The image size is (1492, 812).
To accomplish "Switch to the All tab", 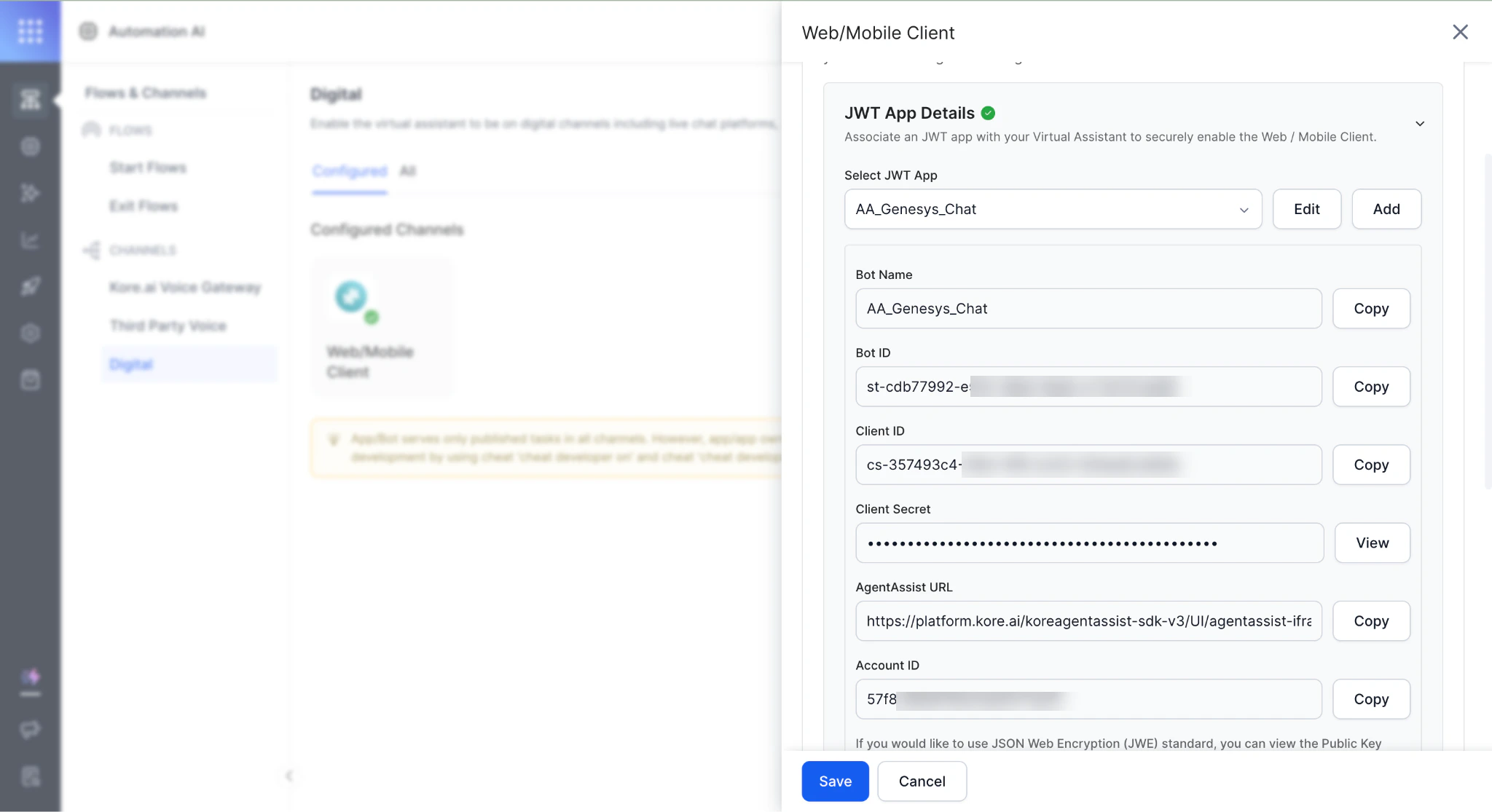I will [x=407, y=171].
